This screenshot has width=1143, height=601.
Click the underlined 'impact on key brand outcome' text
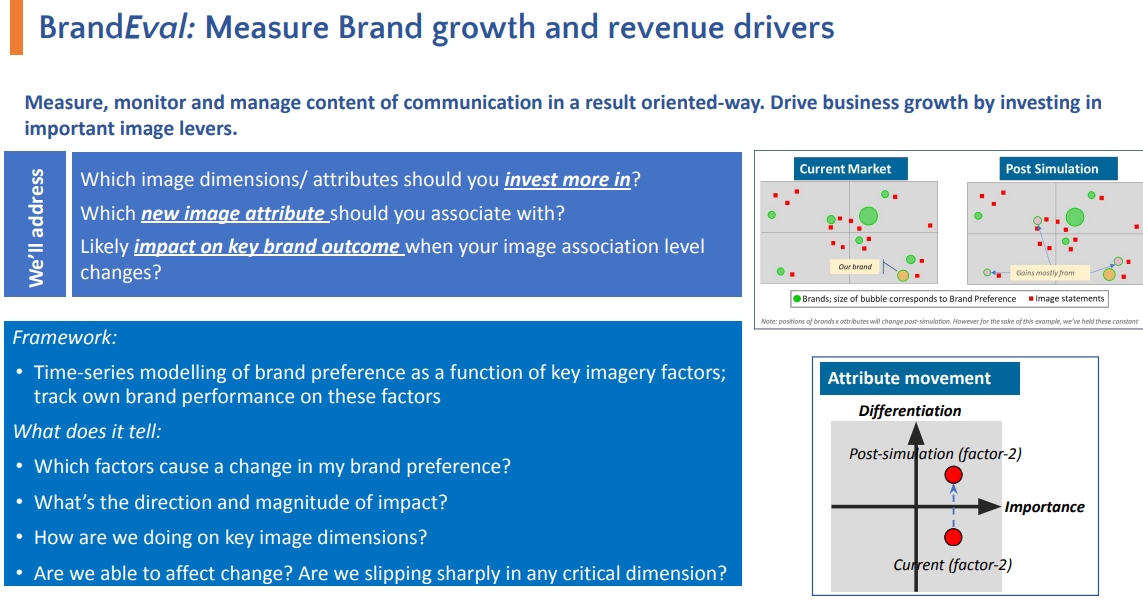point(268,247)
